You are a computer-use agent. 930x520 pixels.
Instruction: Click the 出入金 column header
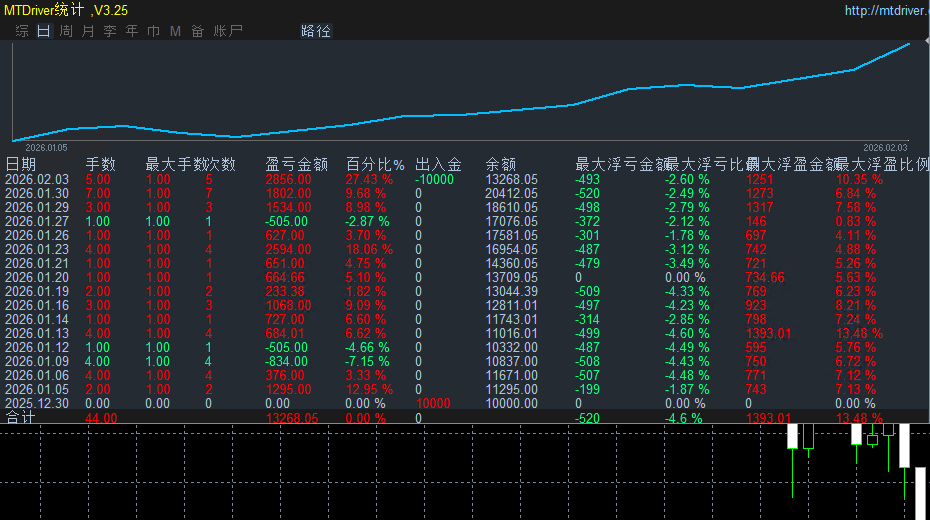pyautogui.click(x=438, y=164)
